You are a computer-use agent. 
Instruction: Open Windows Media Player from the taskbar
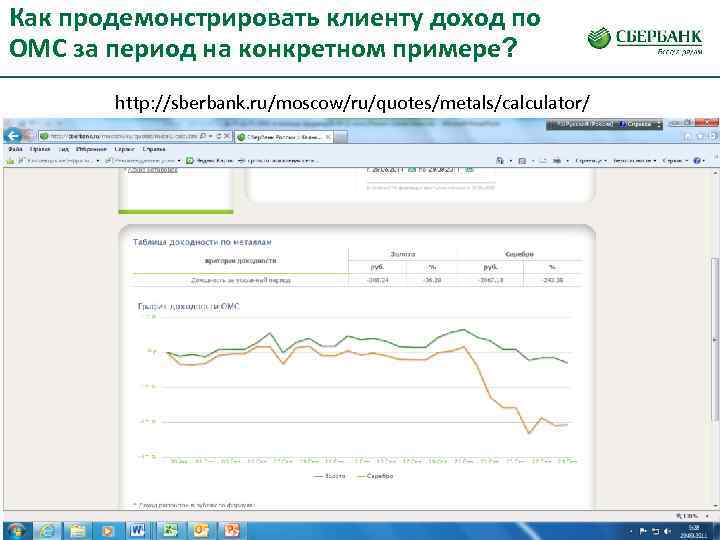pos(107,531)
